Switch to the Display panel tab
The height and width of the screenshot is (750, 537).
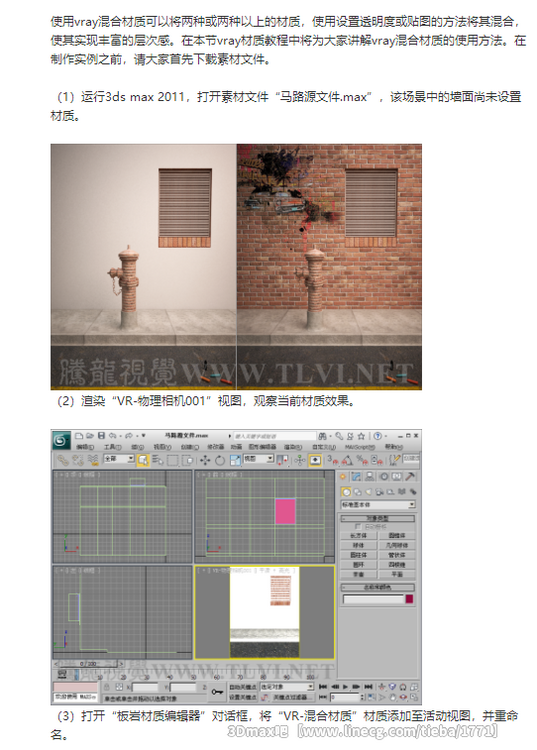[x=397, y=476]
